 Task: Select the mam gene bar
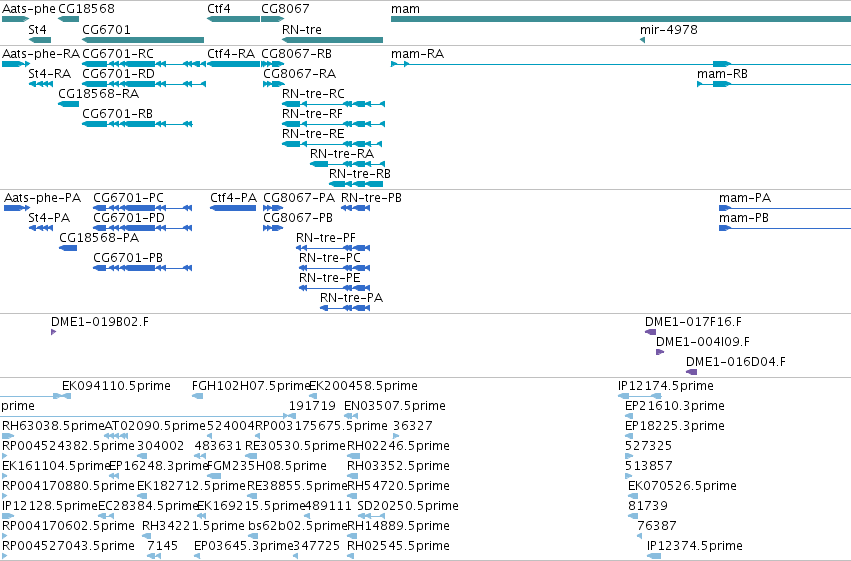coord(621,19)
